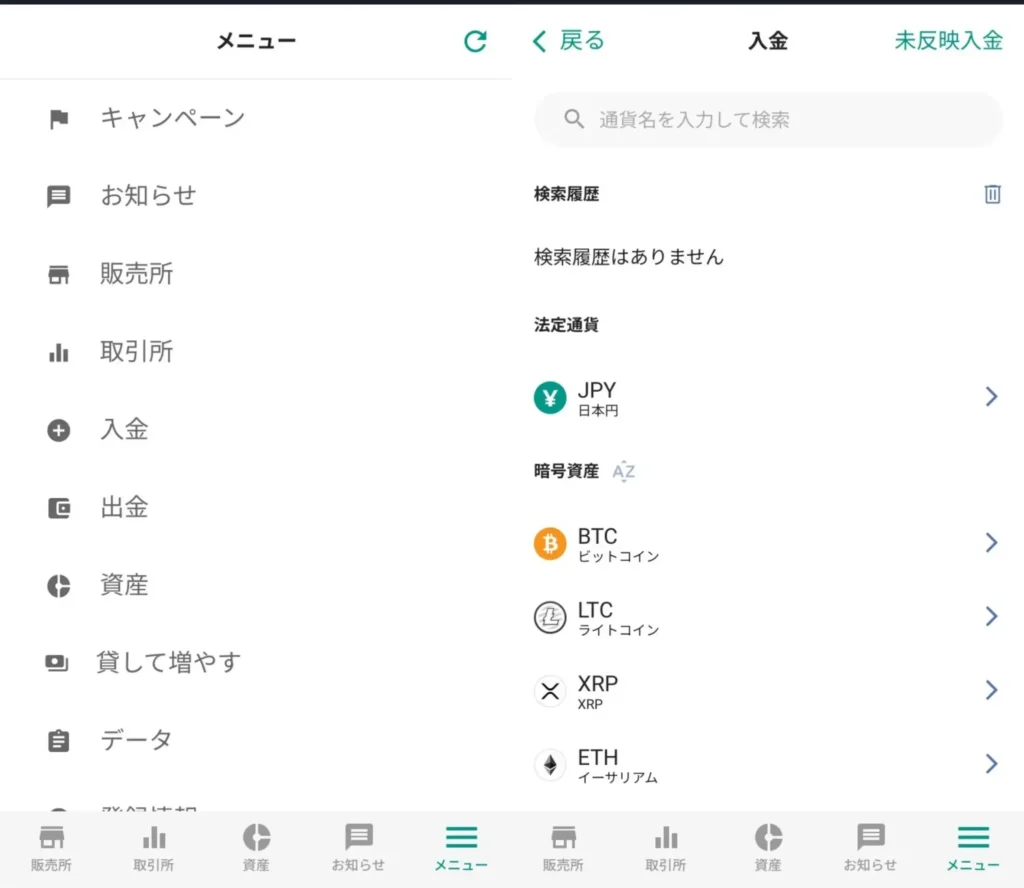Go back with the 戻る button

tap(569, 41)
